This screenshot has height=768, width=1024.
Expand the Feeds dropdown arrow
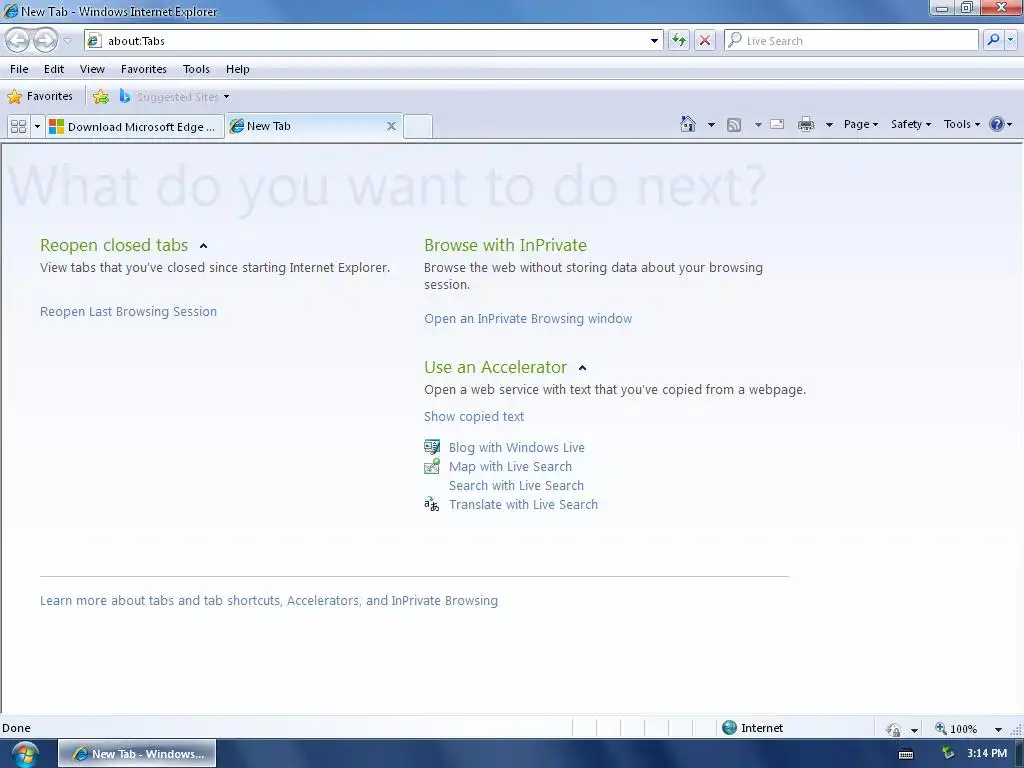(758, 125)
